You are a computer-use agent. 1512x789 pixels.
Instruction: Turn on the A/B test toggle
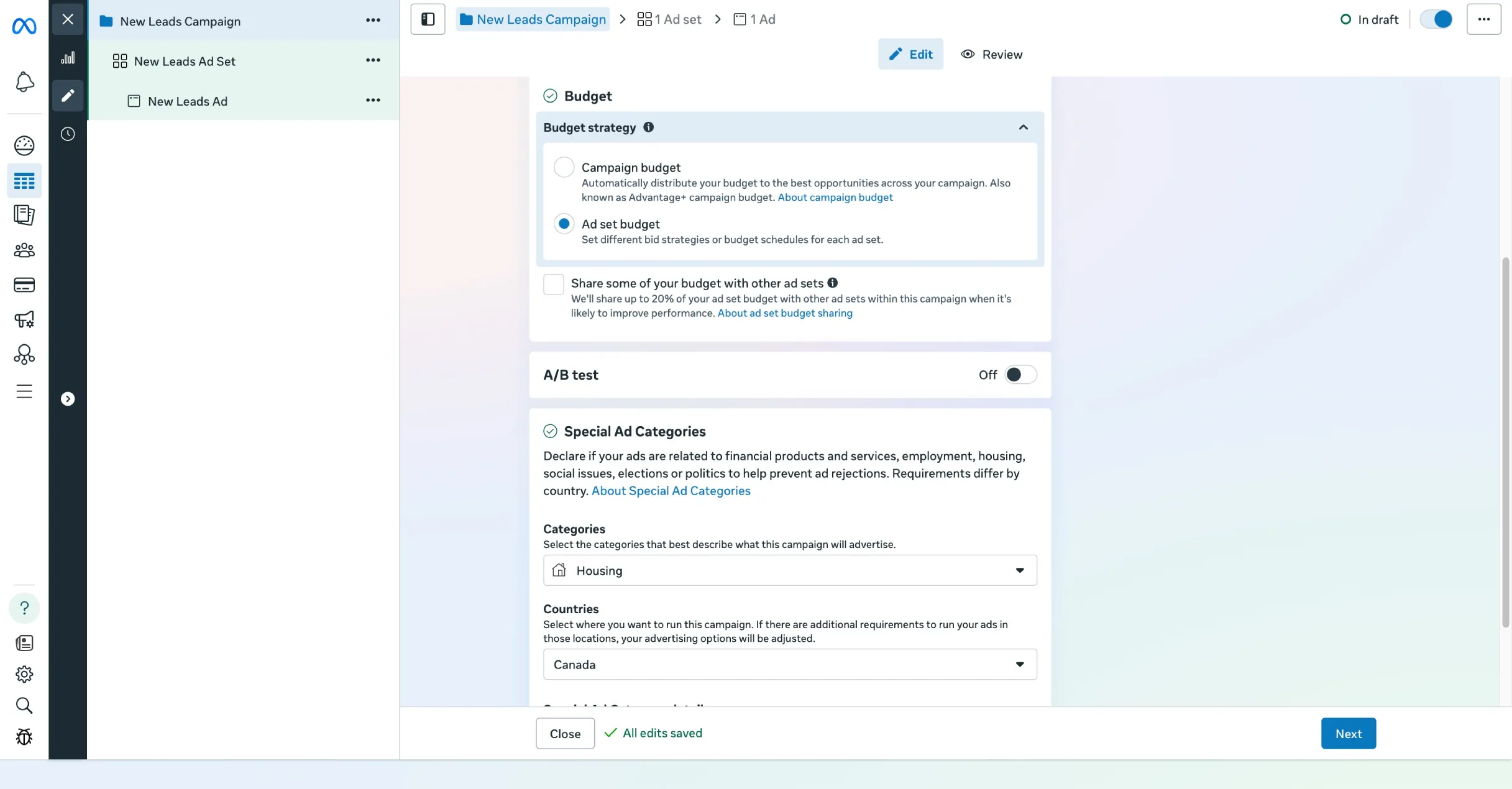click(x=1020, y=375)
